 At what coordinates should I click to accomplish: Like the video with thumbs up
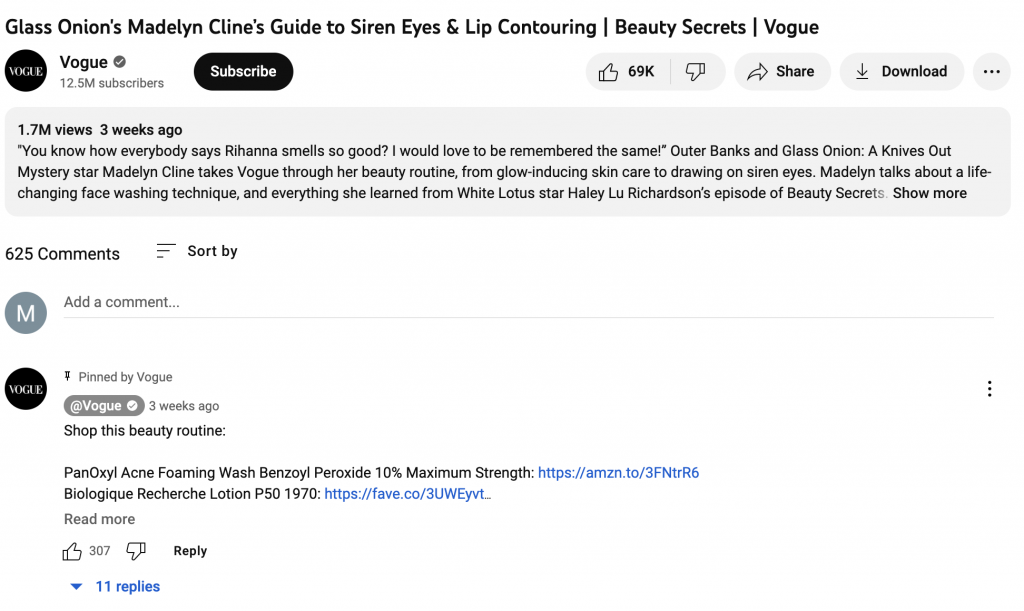[628, 71]
